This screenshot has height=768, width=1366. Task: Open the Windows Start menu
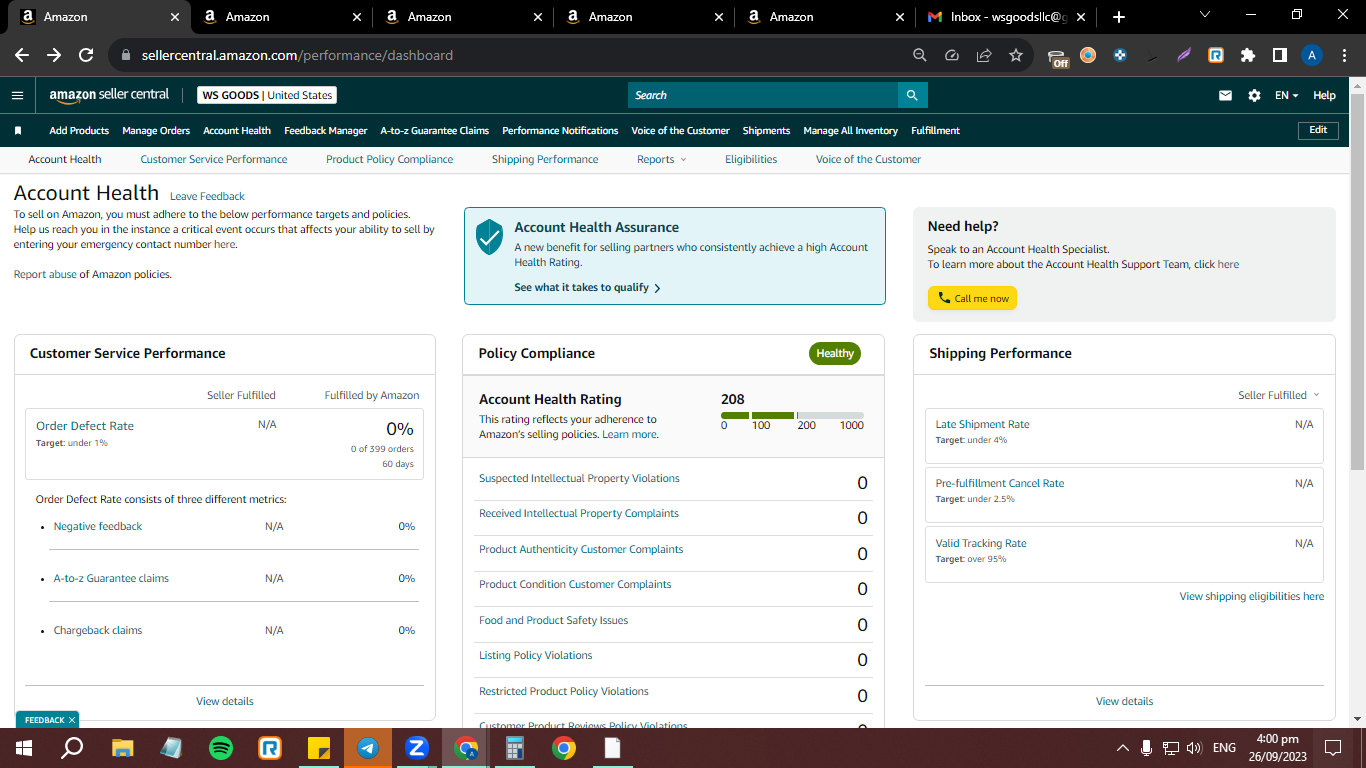click(24, 747)
